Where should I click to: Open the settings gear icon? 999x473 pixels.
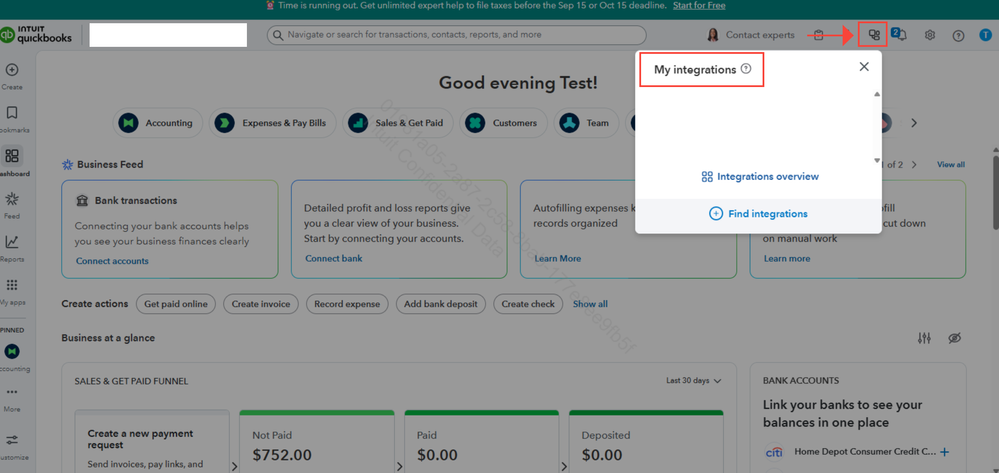[x=930, y=35]
